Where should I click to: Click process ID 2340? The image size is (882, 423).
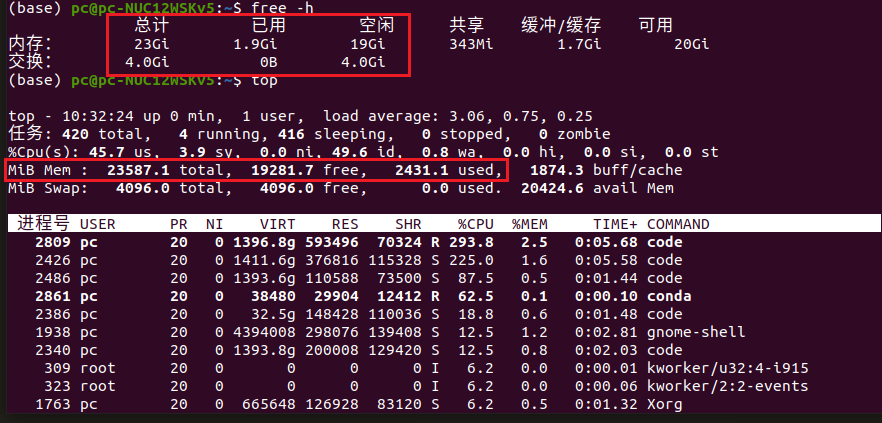coord(53,350)
